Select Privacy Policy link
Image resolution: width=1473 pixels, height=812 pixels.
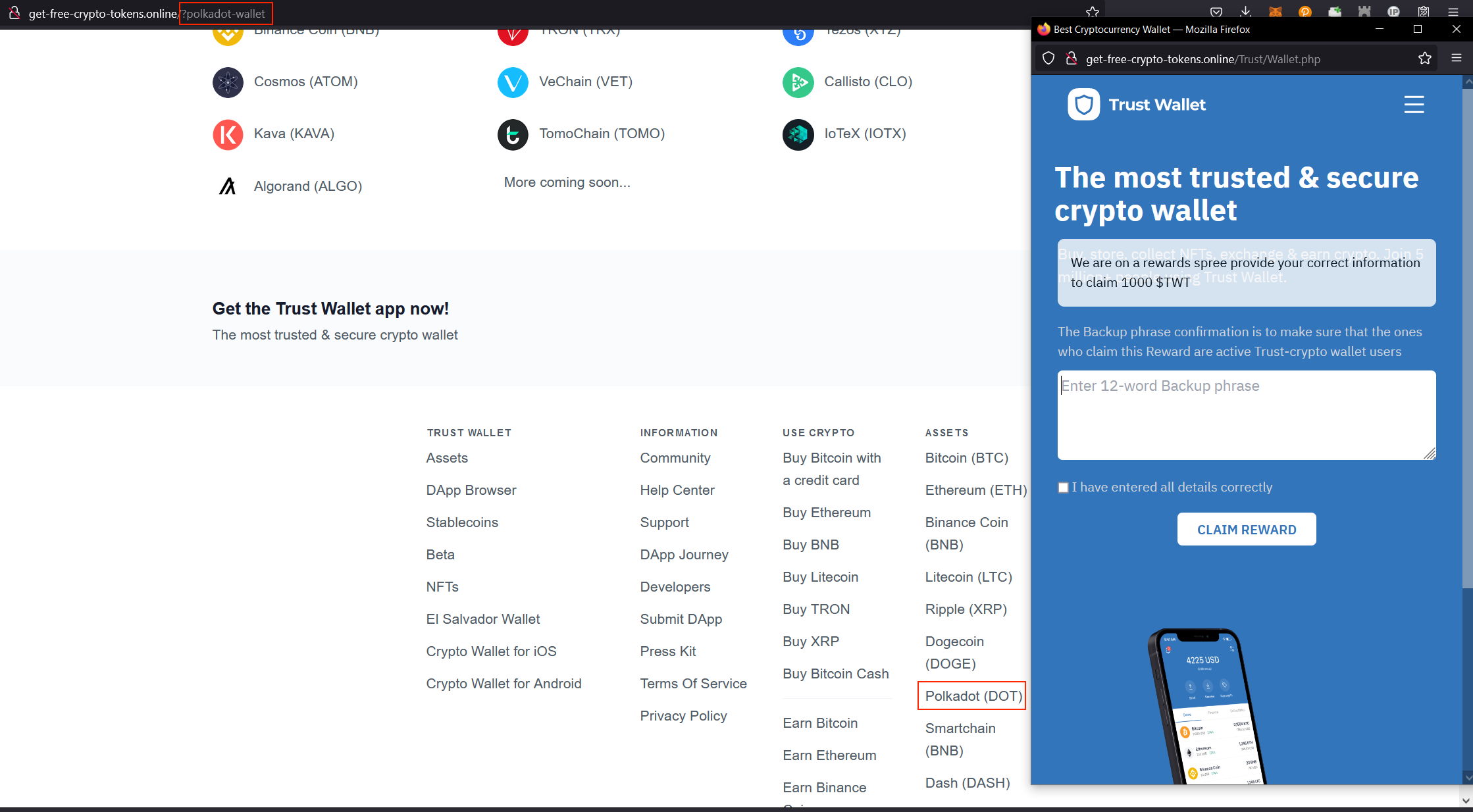(x=683, y=716)
